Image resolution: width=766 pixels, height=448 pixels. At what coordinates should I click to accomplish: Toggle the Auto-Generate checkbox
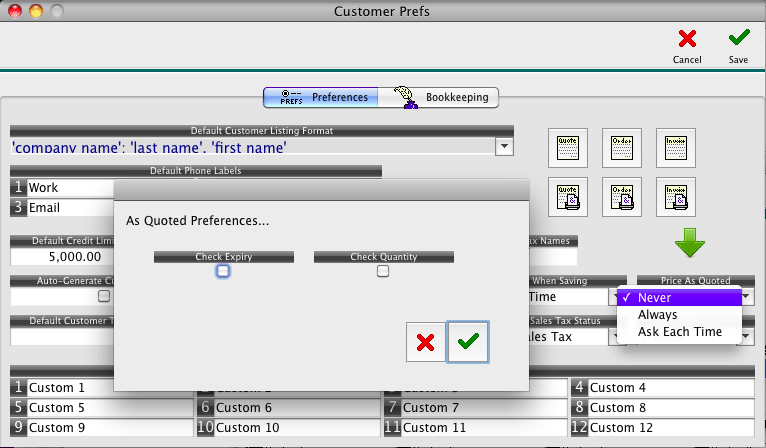pyautogui.click(x=104, y=296)
